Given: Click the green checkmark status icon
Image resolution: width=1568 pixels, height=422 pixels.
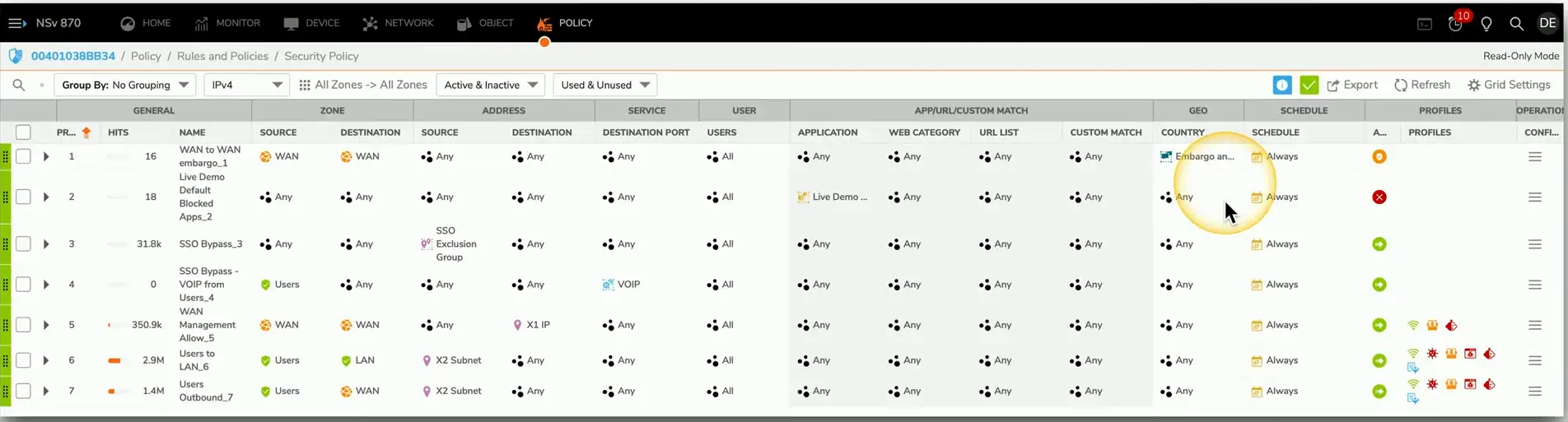Looking at the screenshot, I should point(1309,85).
